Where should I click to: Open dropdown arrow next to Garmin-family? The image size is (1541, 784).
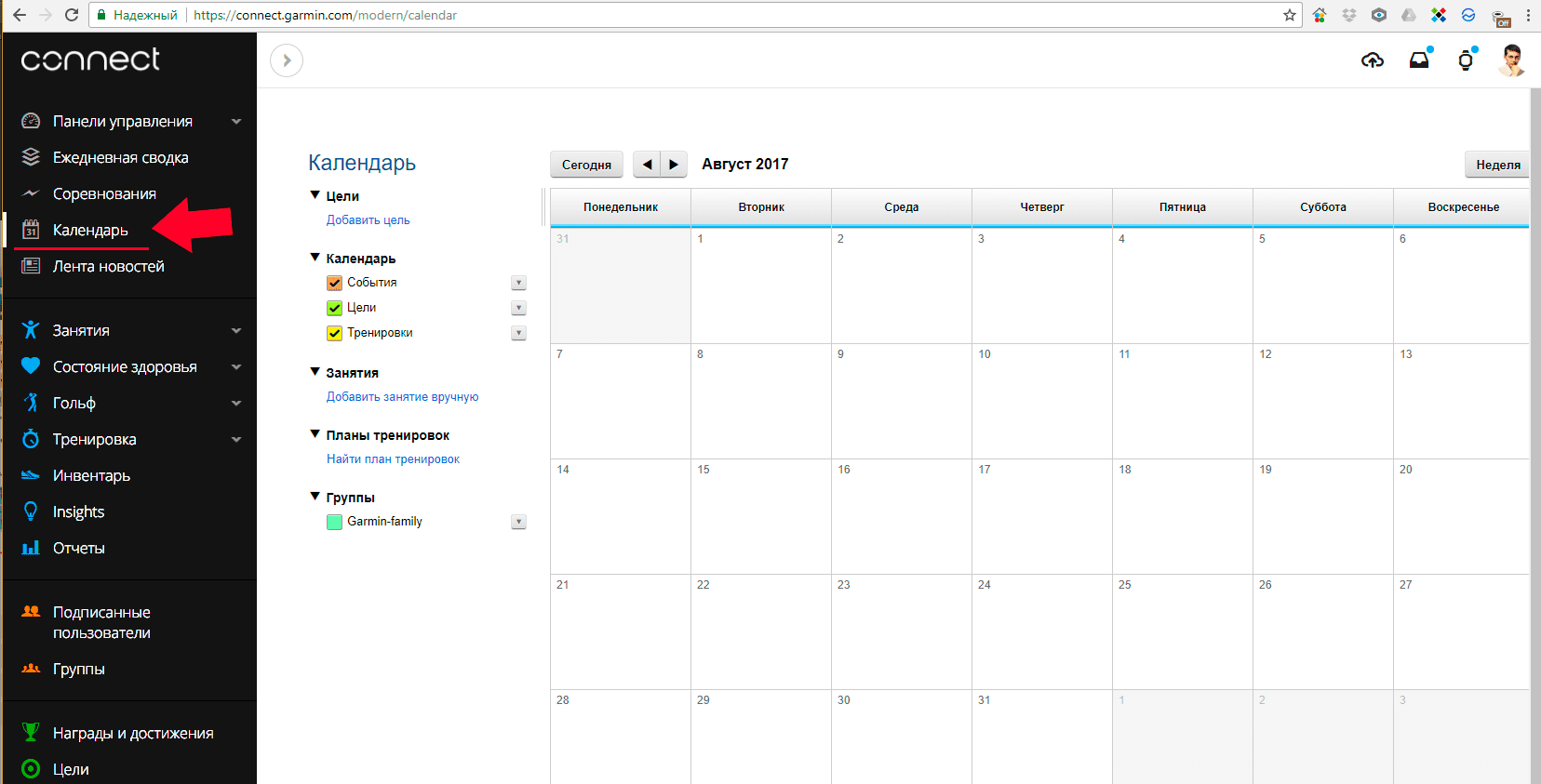coord(519,522)
